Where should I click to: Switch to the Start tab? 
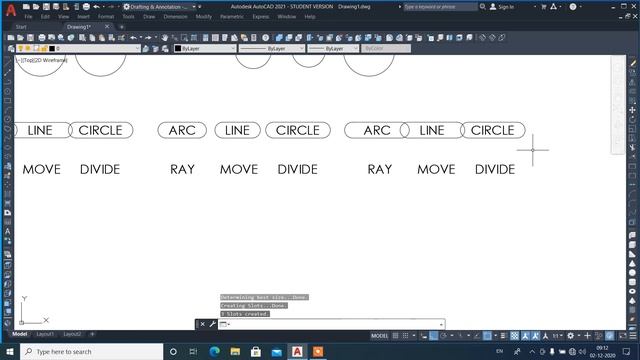tap(21, 27)
